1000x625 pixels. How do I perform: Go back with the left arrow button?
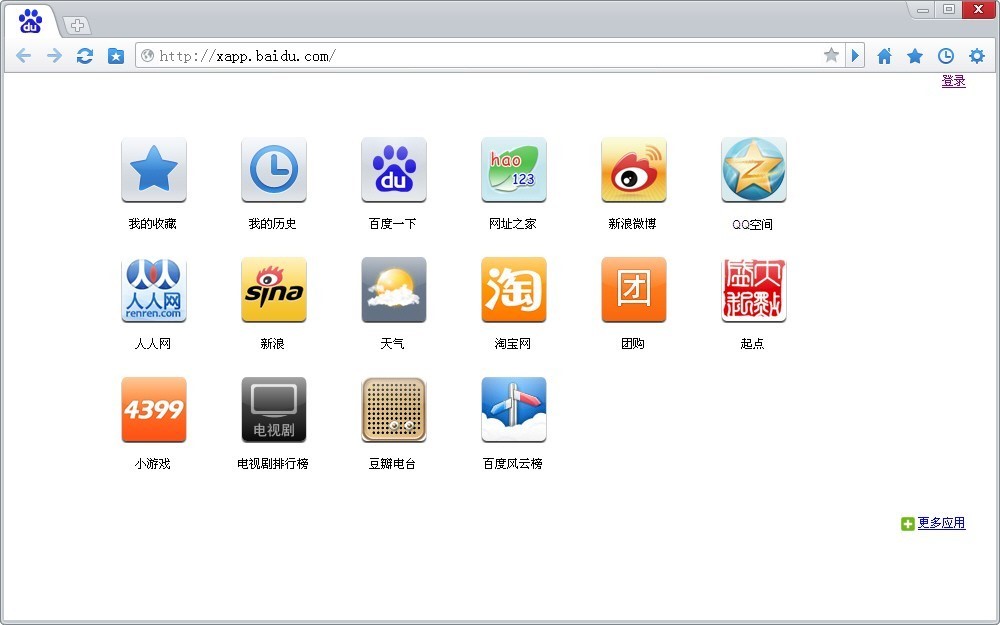24,56
